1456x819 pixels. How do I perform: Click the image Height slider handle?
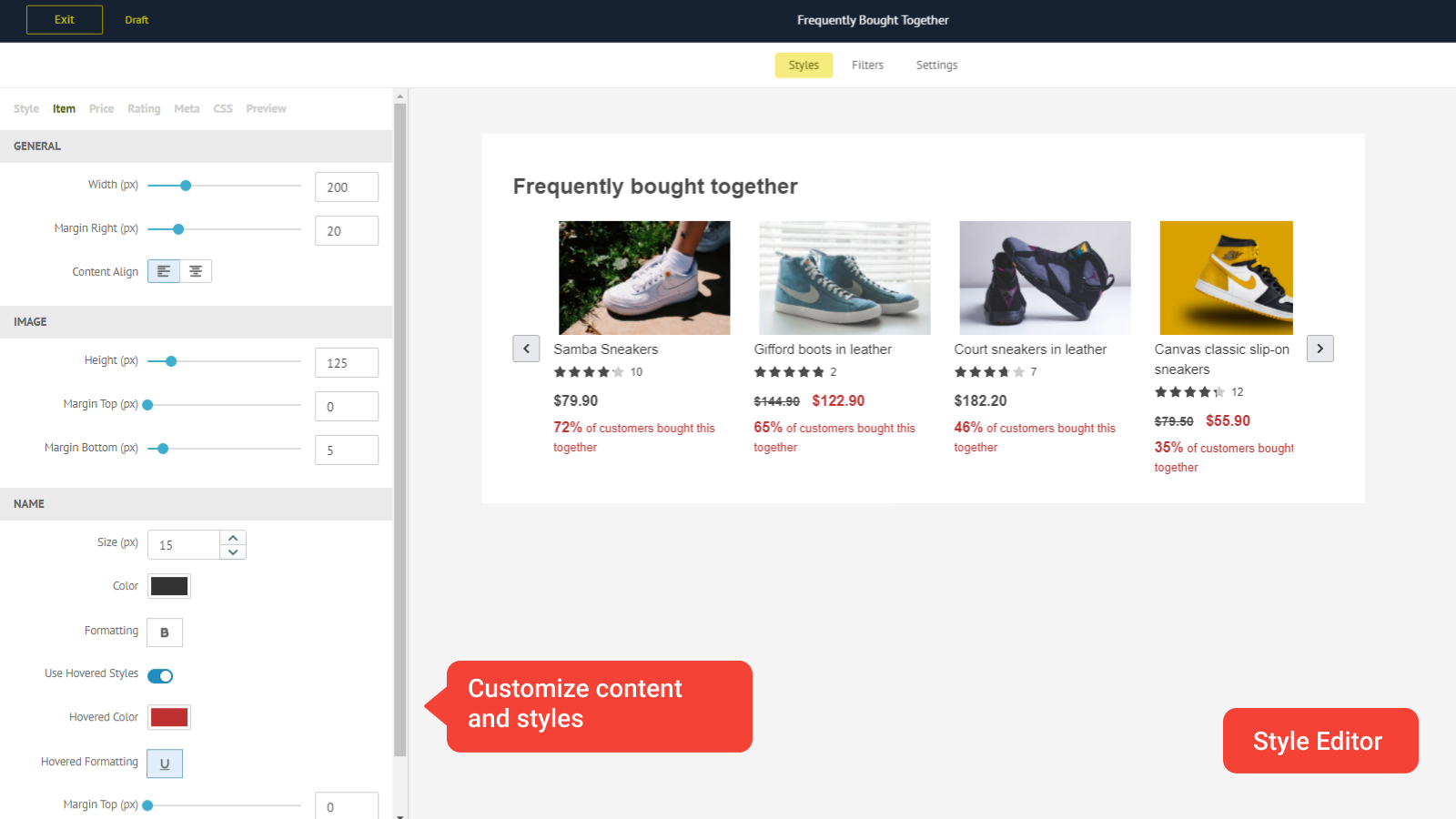pos(171,361)
